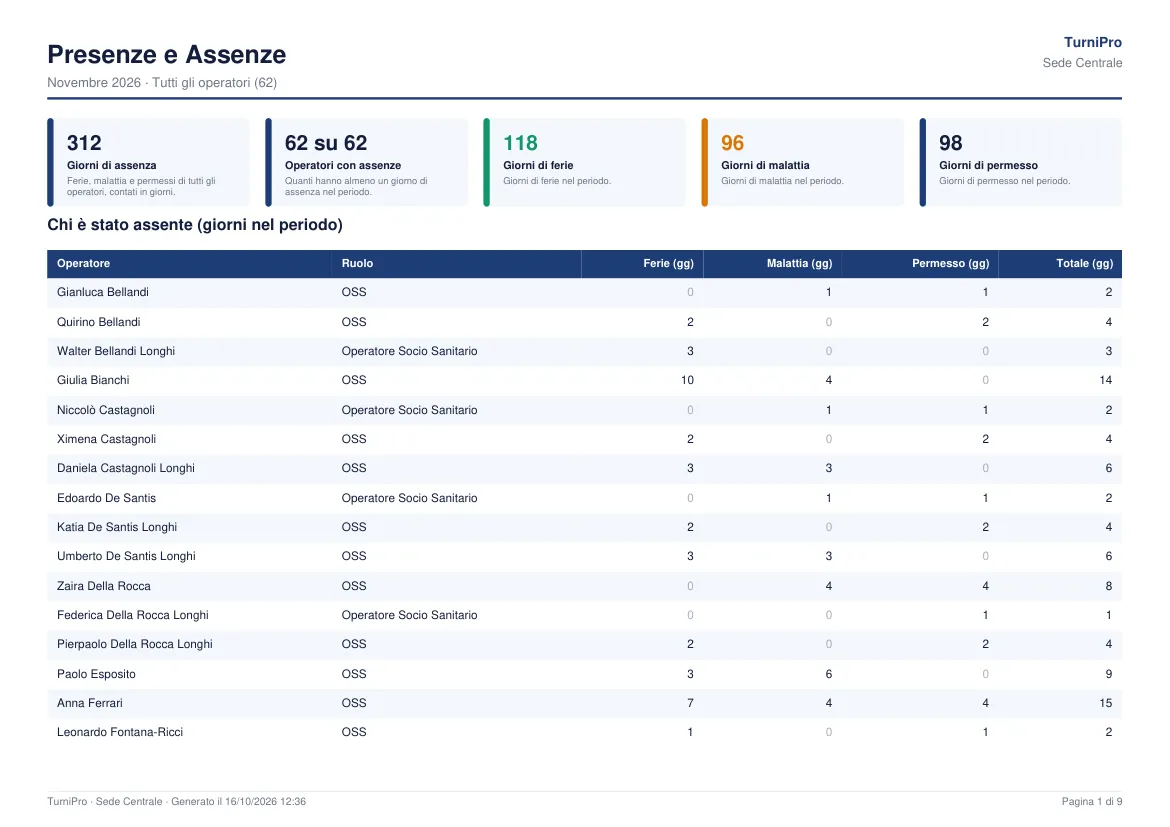
Task: Click the 96 Giorni di malattia card
Action: (x=802, y=162)
